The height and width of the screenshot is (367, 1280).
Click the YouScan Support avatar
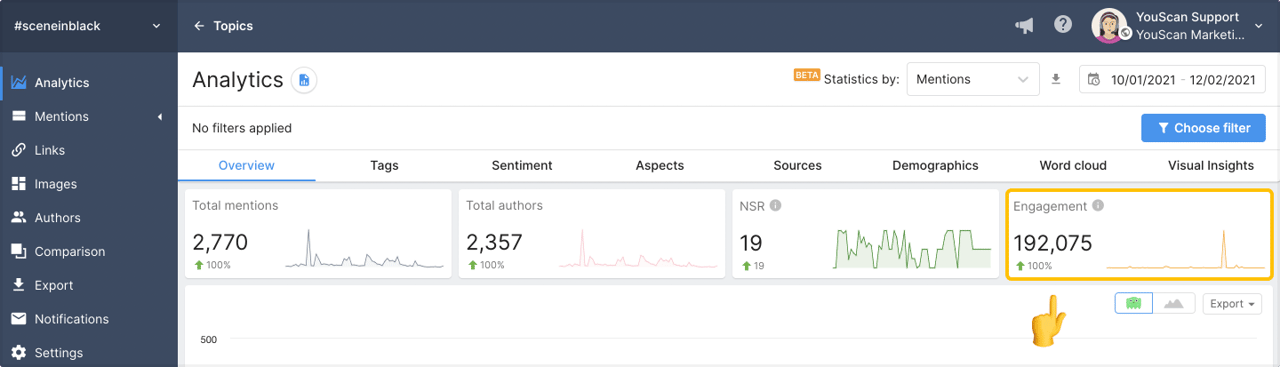click(x=1110, y=26)
